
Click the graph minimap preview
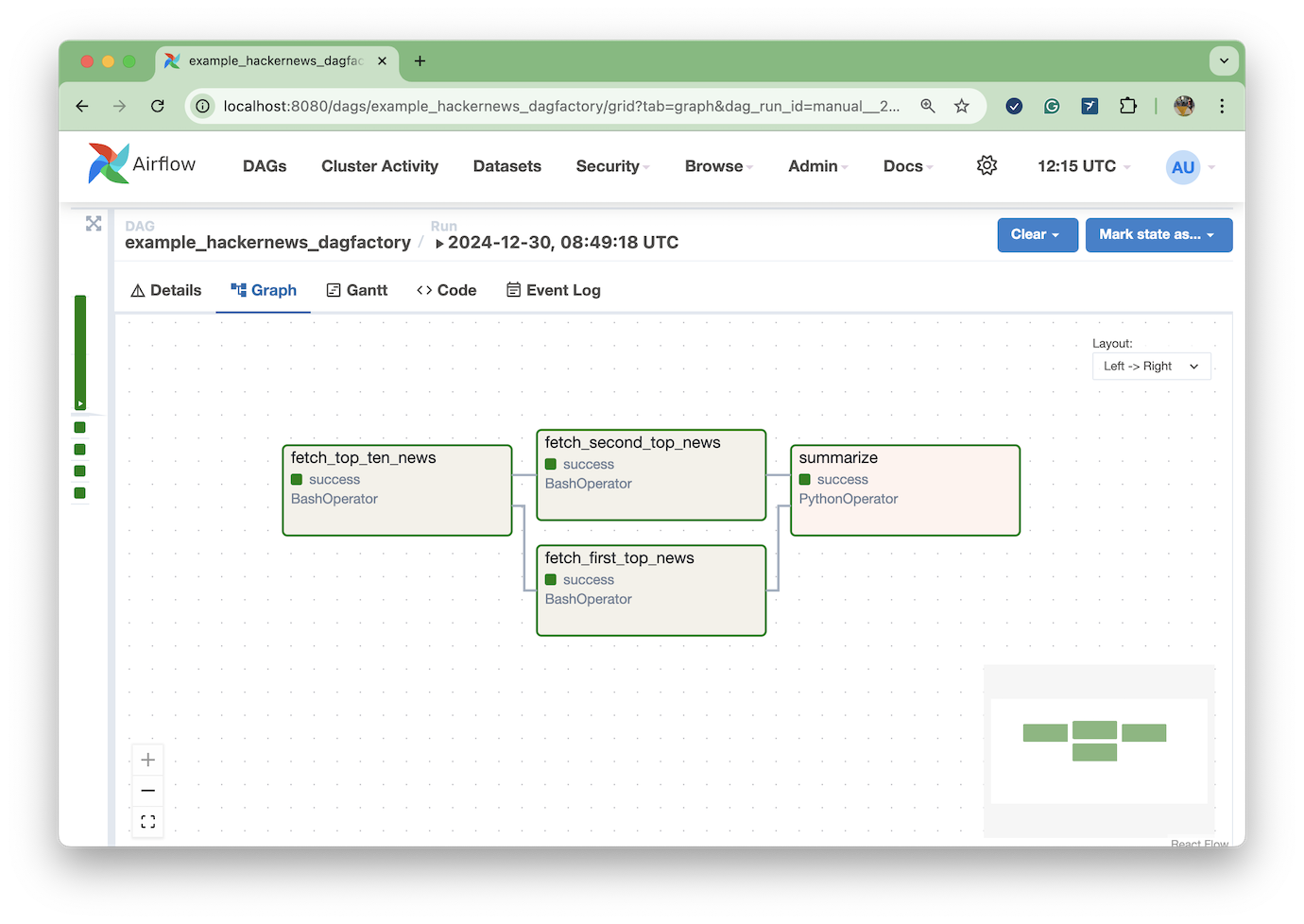1098,750
